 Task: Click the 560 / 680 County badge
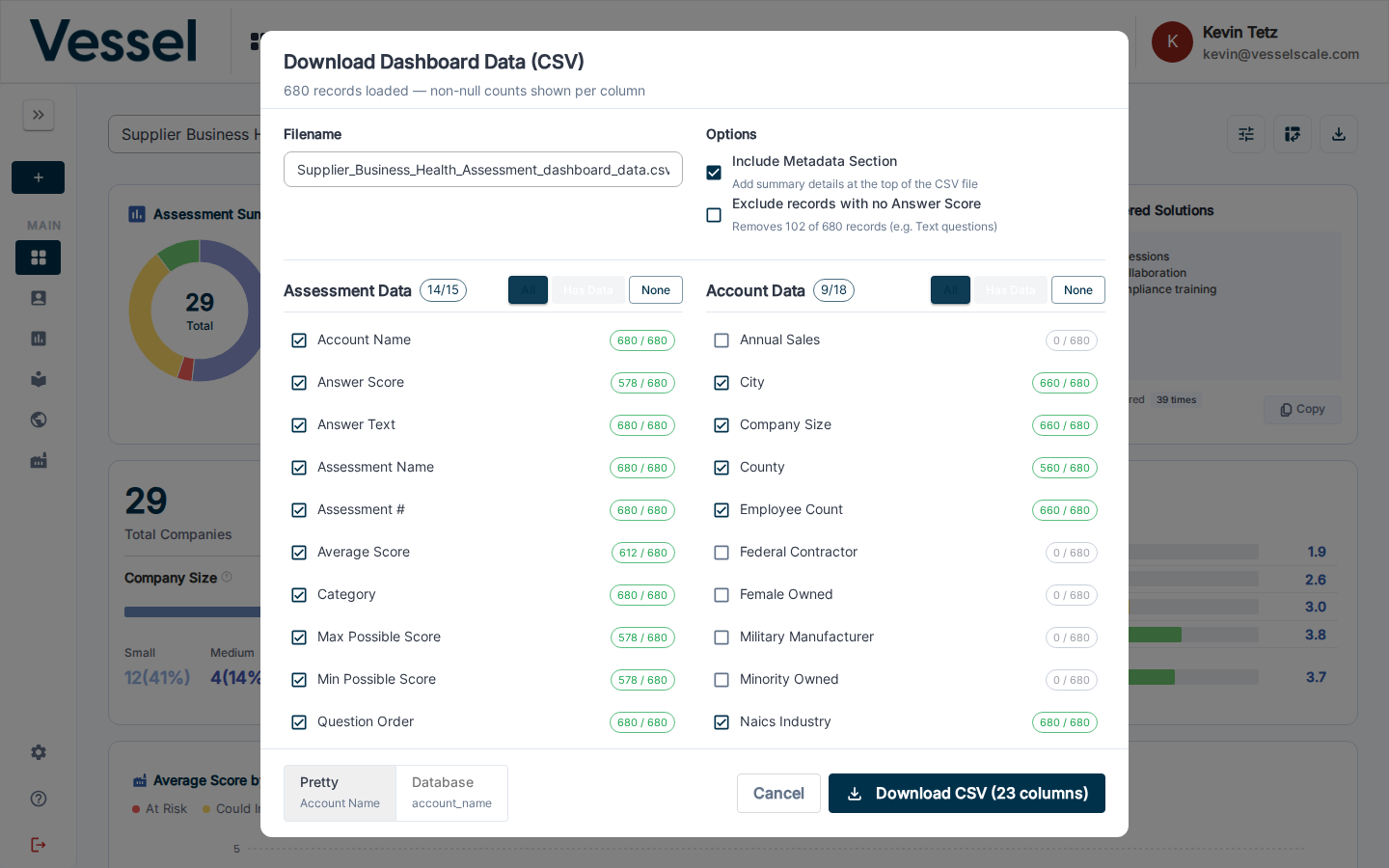coord(1065,468)
